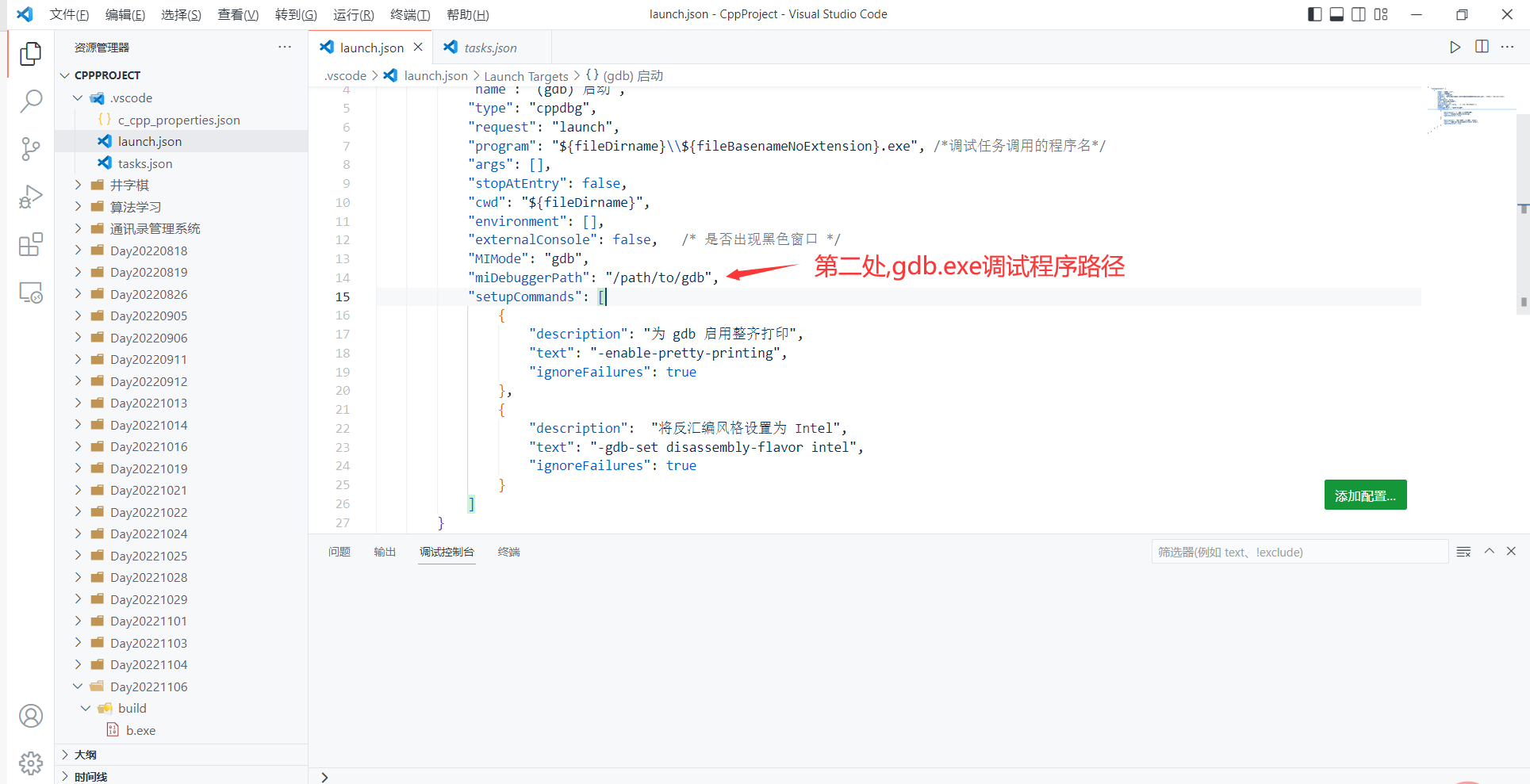Open the 文件(F) menu
Image resolution: width=1530 pixels, height=784 pixels.
tap(69, 14)
